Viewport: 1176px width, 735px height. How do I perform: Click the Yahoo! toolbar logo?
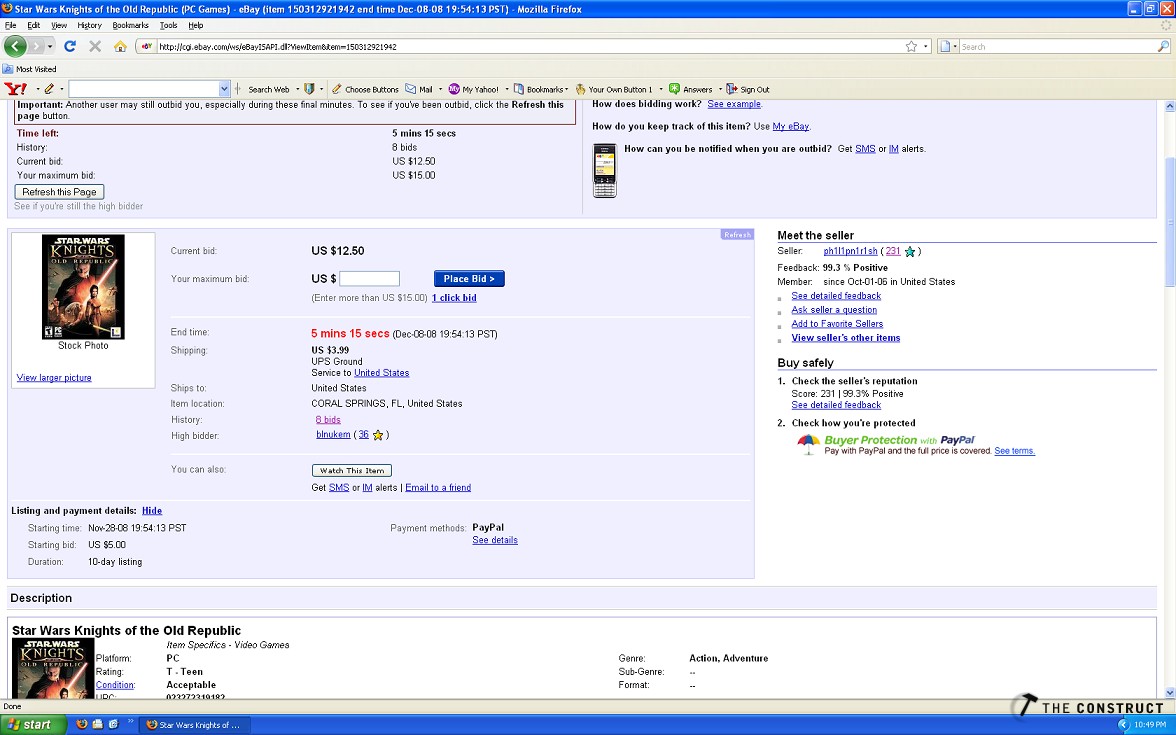[x=16, y=89]
